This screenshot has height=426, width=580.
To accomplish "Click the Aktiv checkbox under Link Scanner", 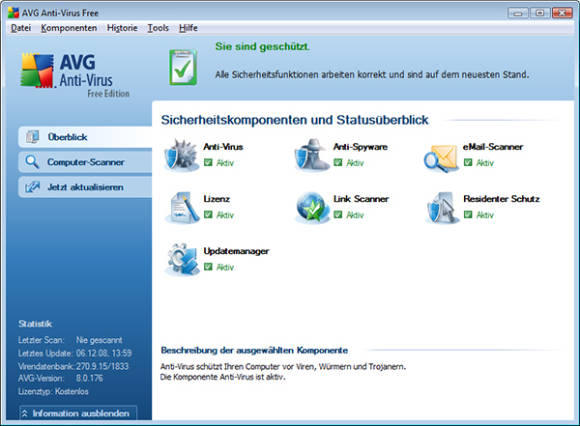I will point(338,214).
